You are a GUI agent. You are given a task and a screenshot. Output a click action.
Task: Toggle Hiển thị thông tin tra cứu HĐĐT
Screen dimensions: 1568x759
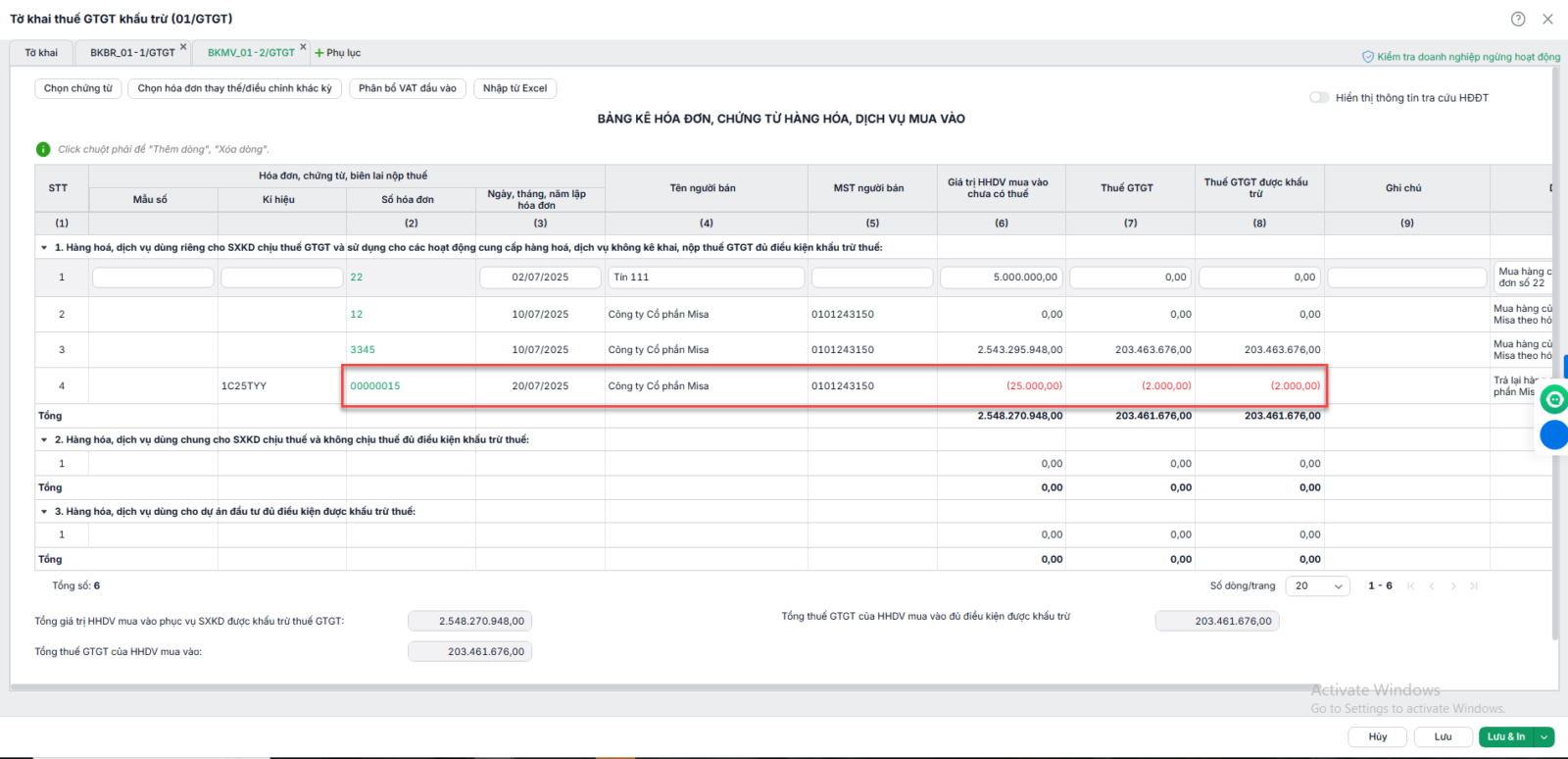pos(1319,97)
